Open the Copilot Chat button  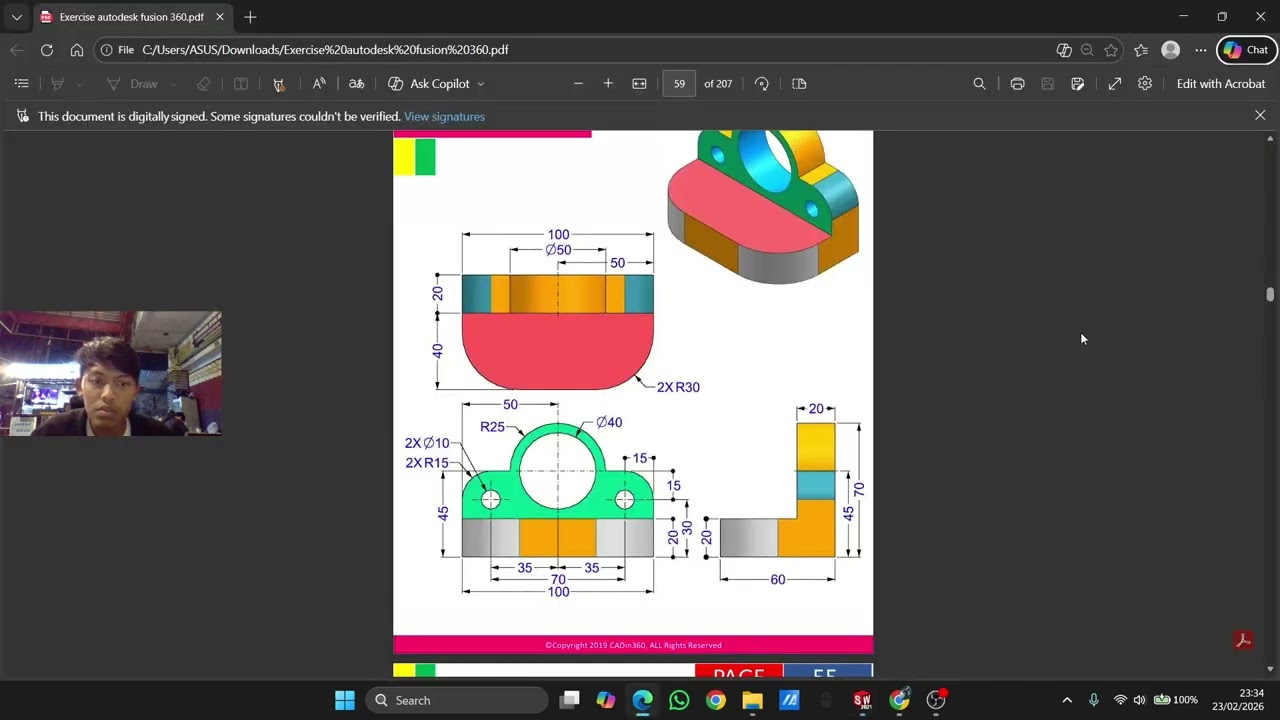1247,50
